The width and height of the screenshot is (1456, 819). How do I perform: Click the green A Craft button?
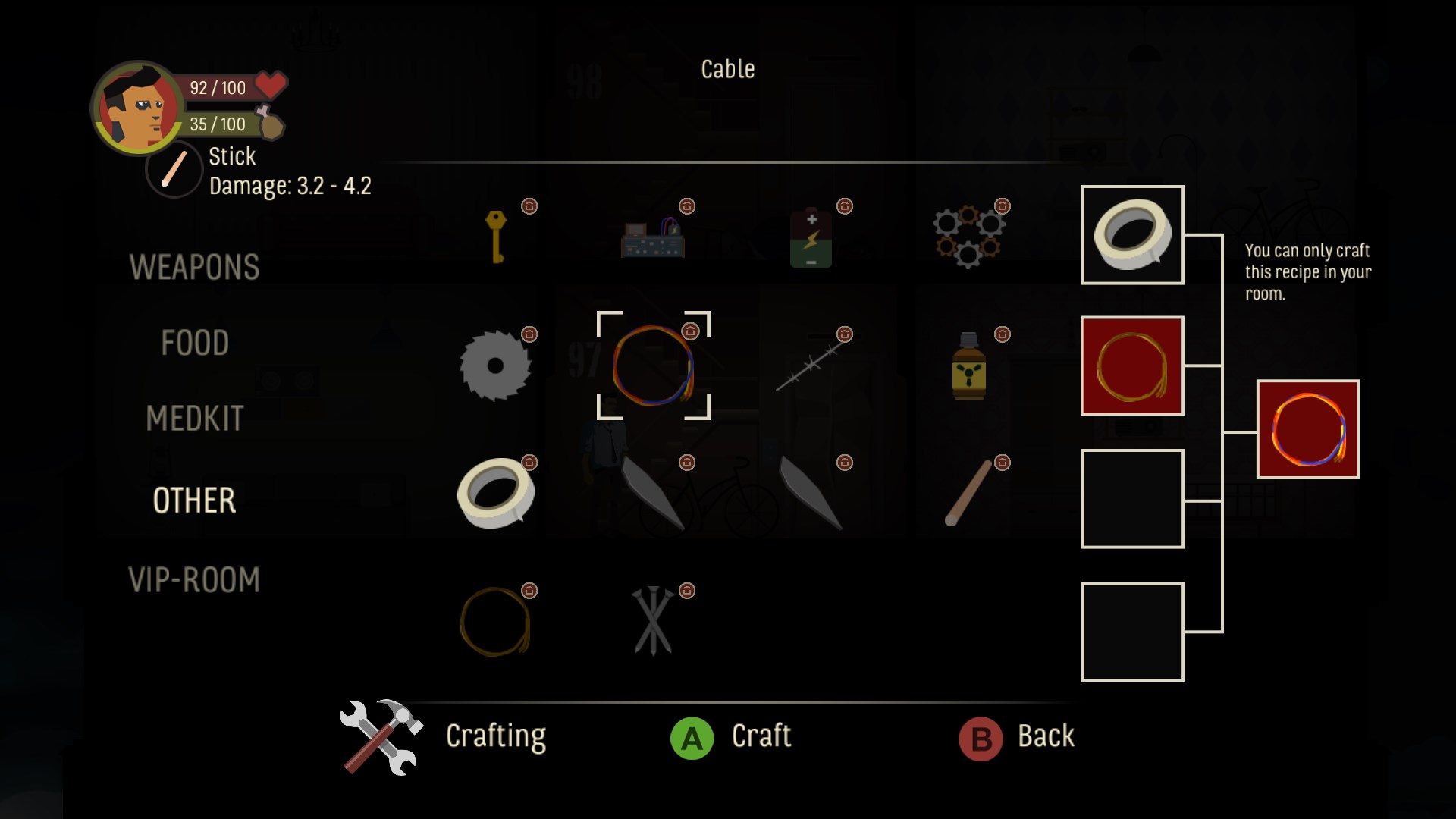731,737
